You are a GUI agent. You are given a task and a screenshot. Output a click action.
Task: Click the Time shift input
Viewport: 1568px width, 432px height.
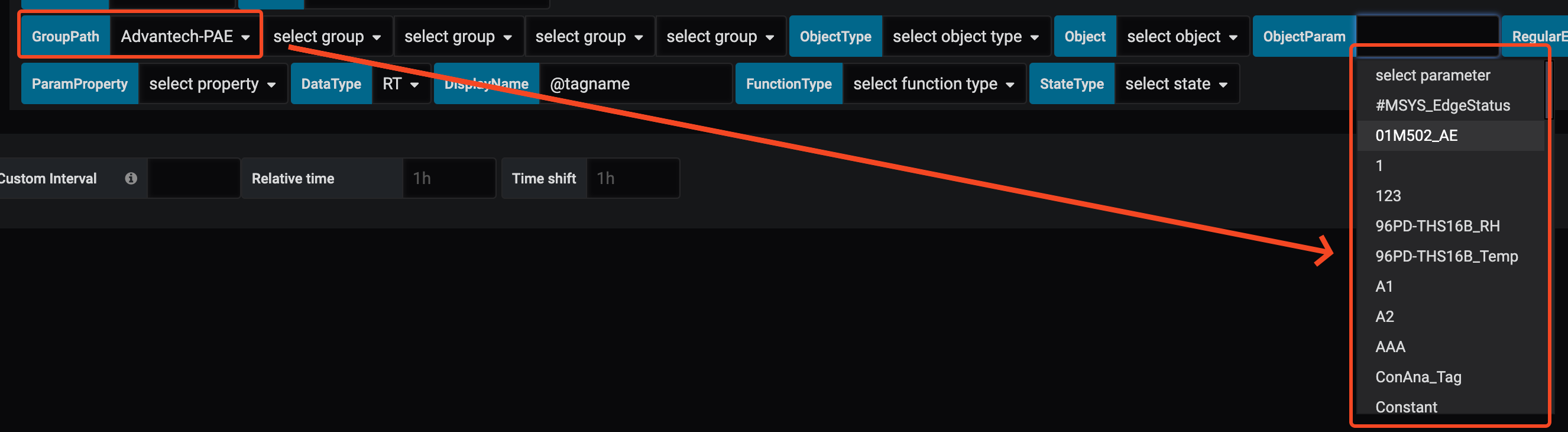[632, 179]
